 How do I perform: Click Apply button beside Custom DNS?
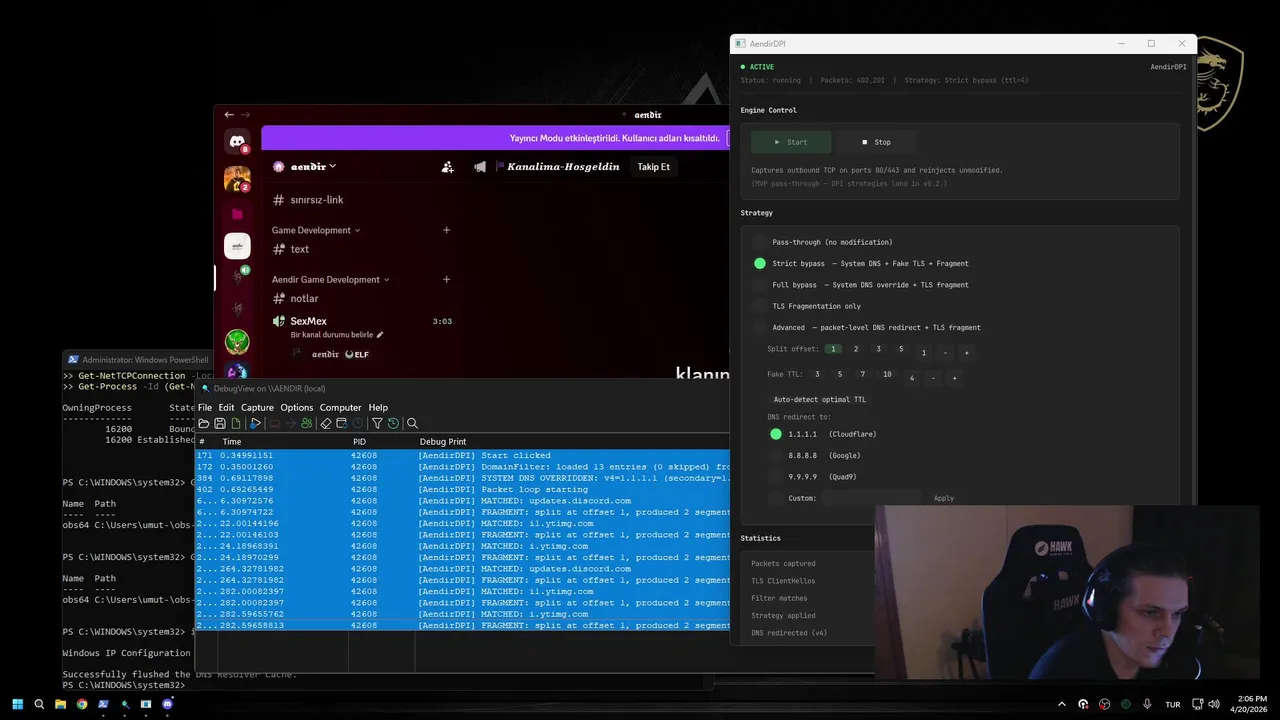click(x=944, y=498)
